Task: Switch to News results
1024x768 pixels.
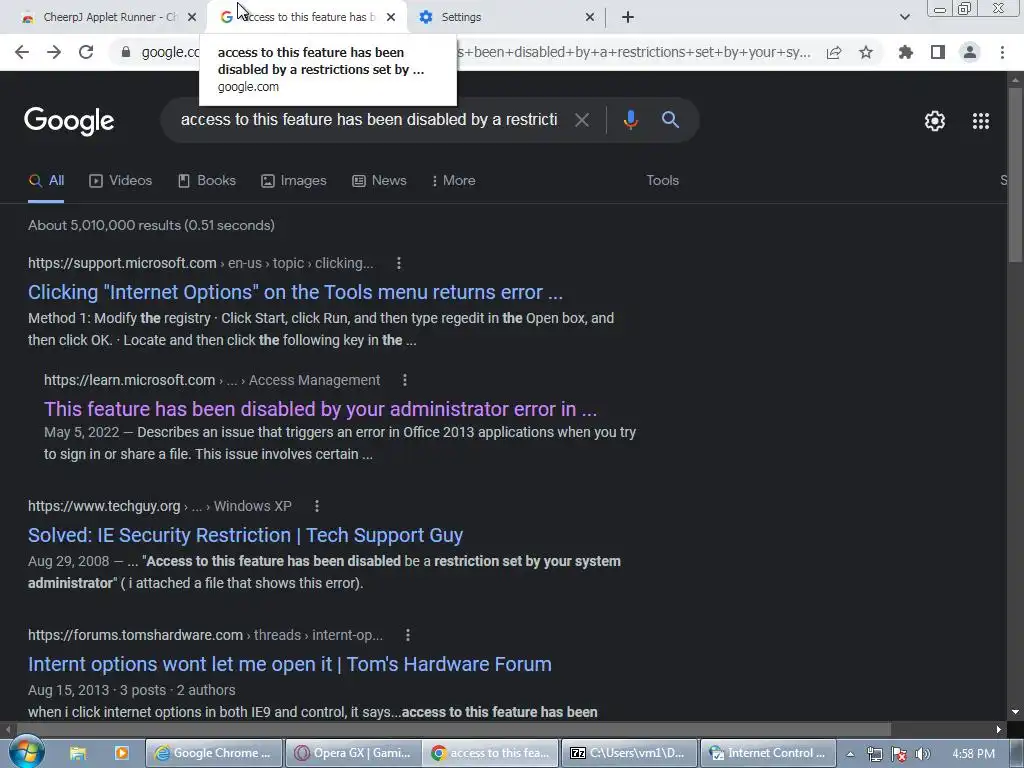Action: [x=379, y=181]
